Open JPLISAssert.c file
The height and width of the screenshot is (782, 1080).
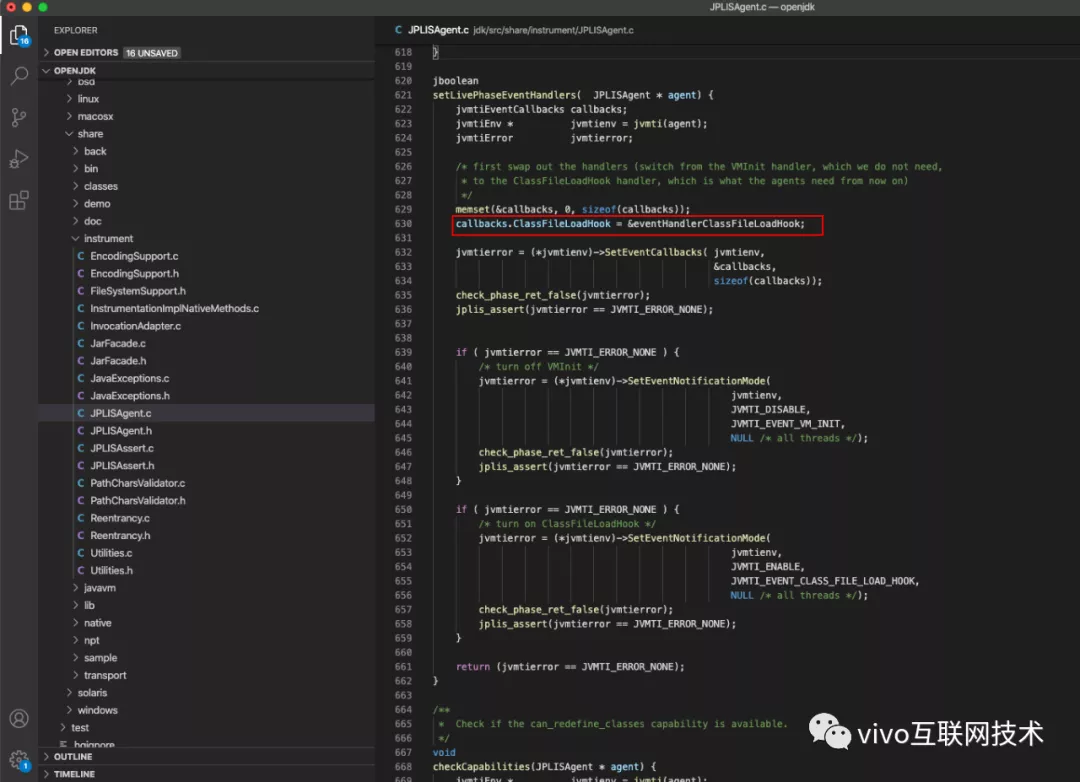pyautogui.click(x=122, y=448)
